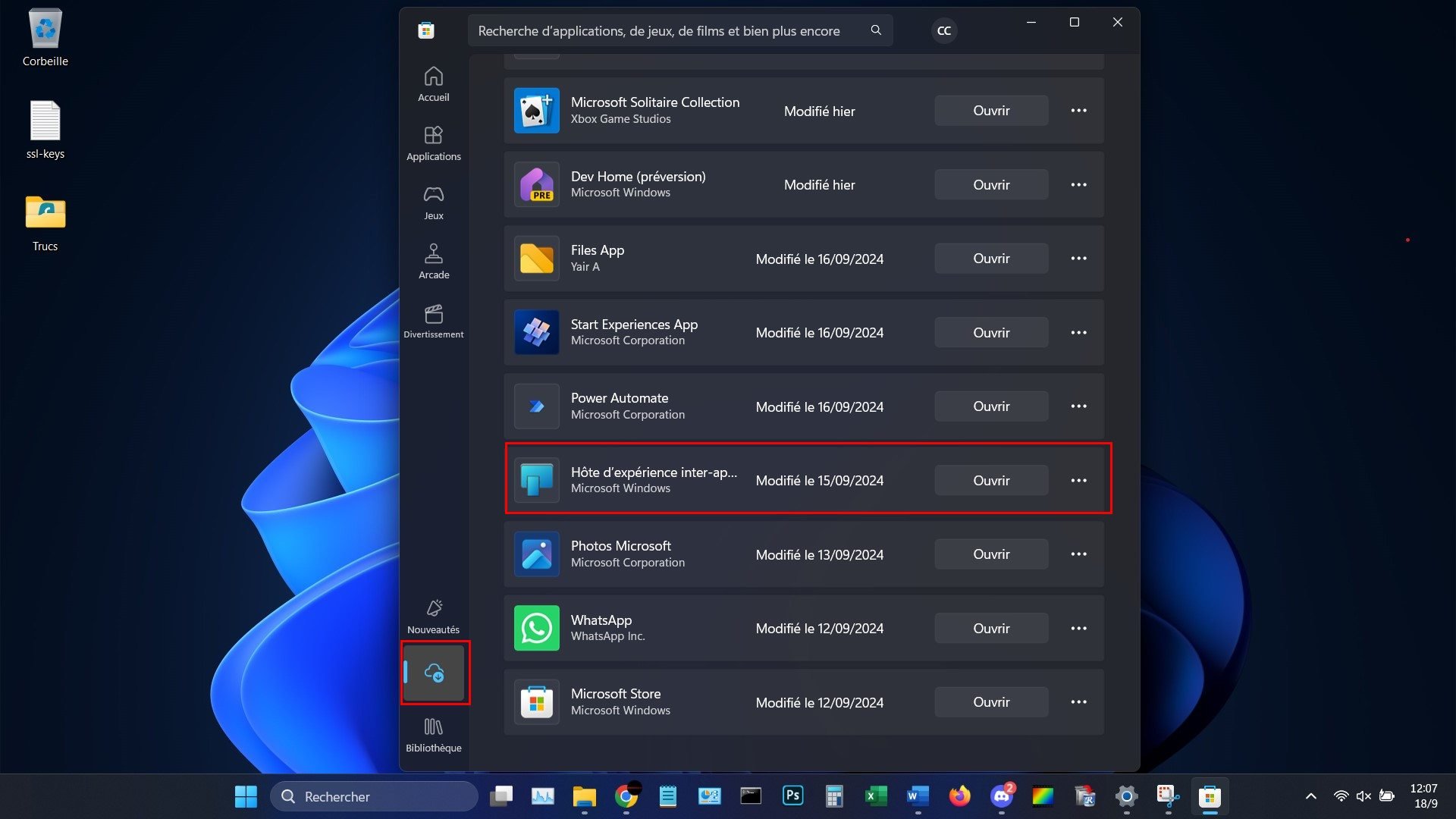The width and height of the screenshot is (1456, 819).
Task: Open the Bibliothèque section
Action: pyautogui.click(x=433, y=735)
